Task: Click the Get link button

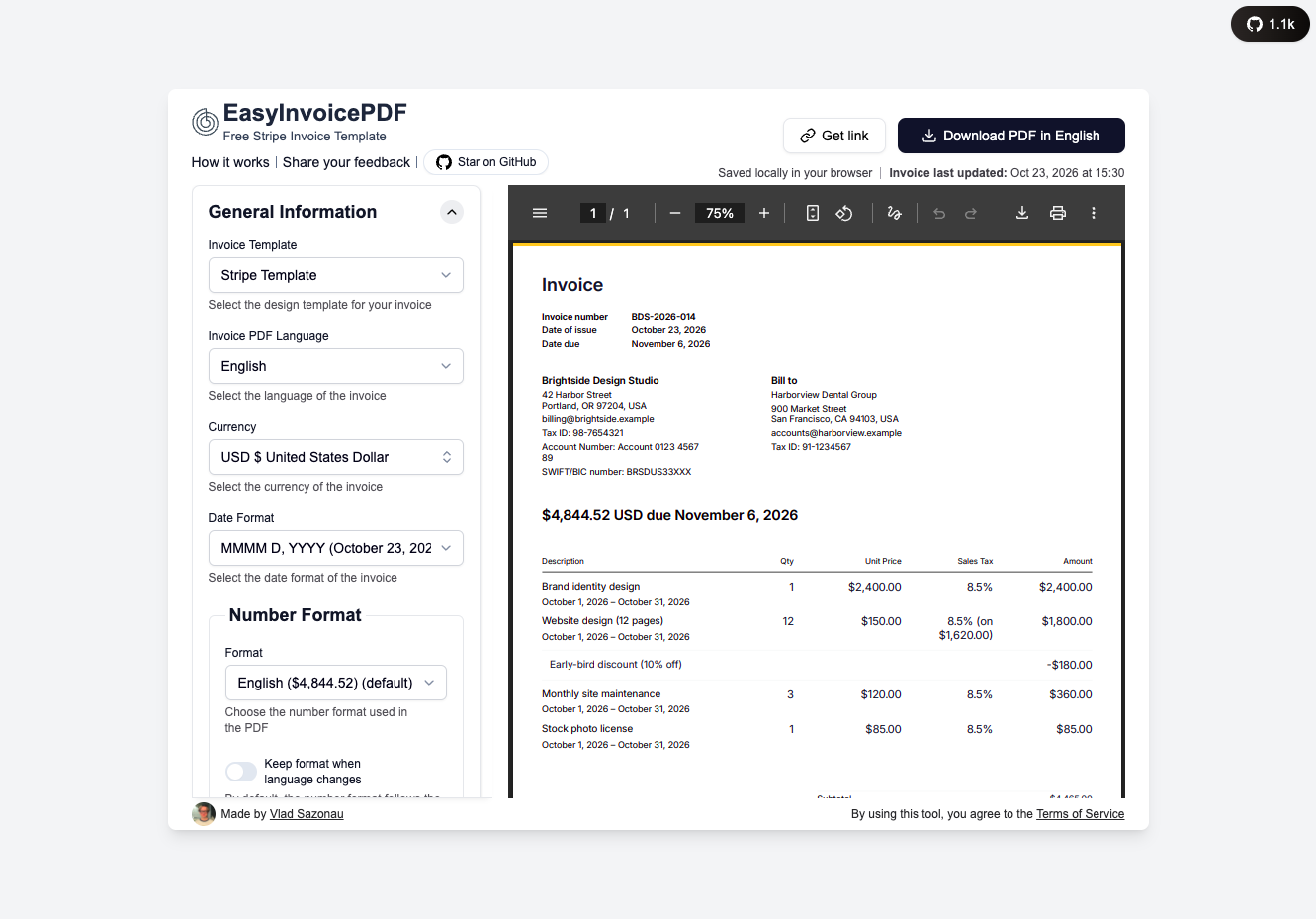Action: click(834, 136)
